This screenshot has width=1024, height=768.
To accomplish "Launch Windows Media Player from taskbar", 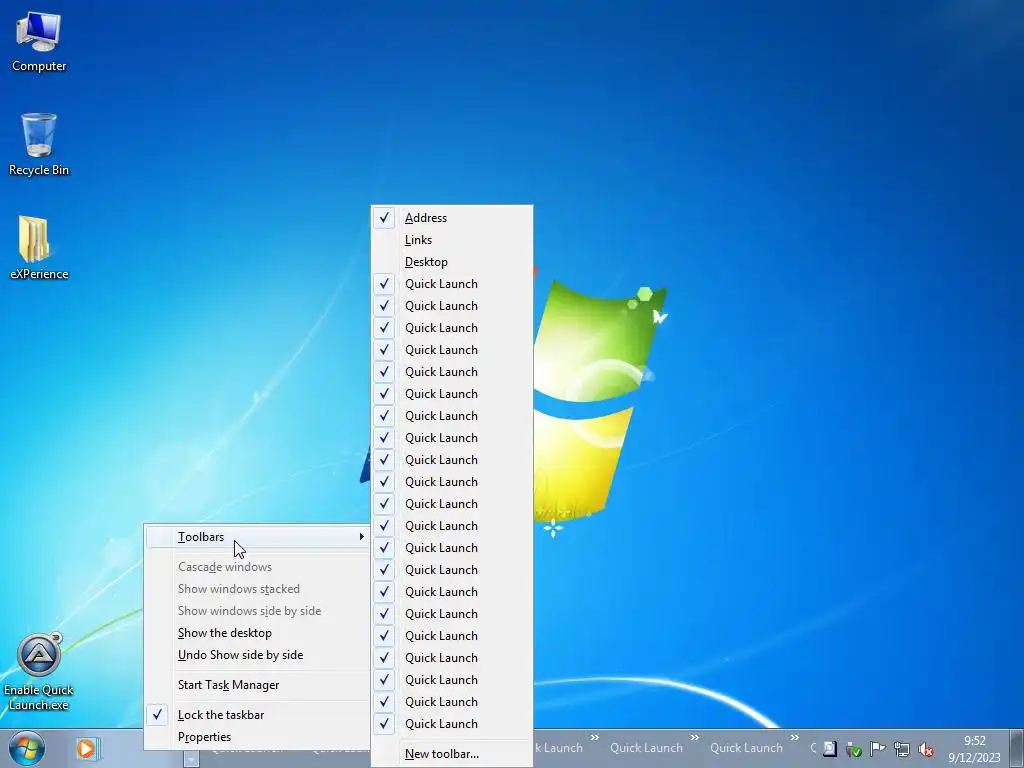I will [x=87, y=748].
